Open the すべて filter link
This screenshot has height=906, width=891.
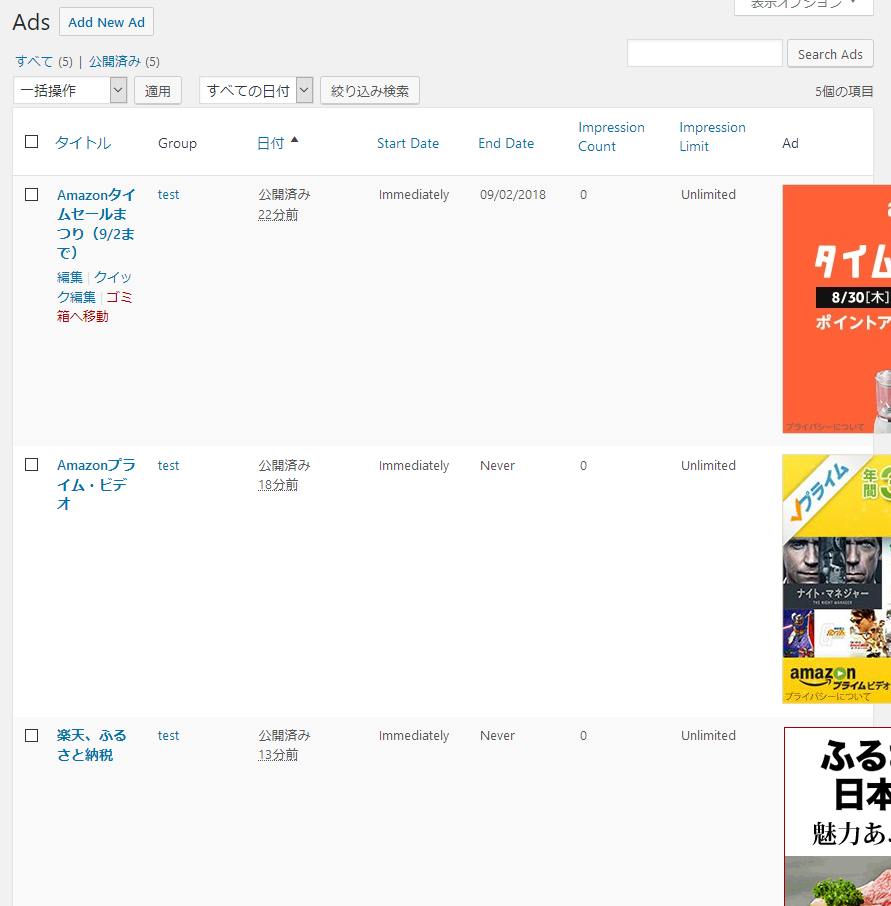pos(34,61)
